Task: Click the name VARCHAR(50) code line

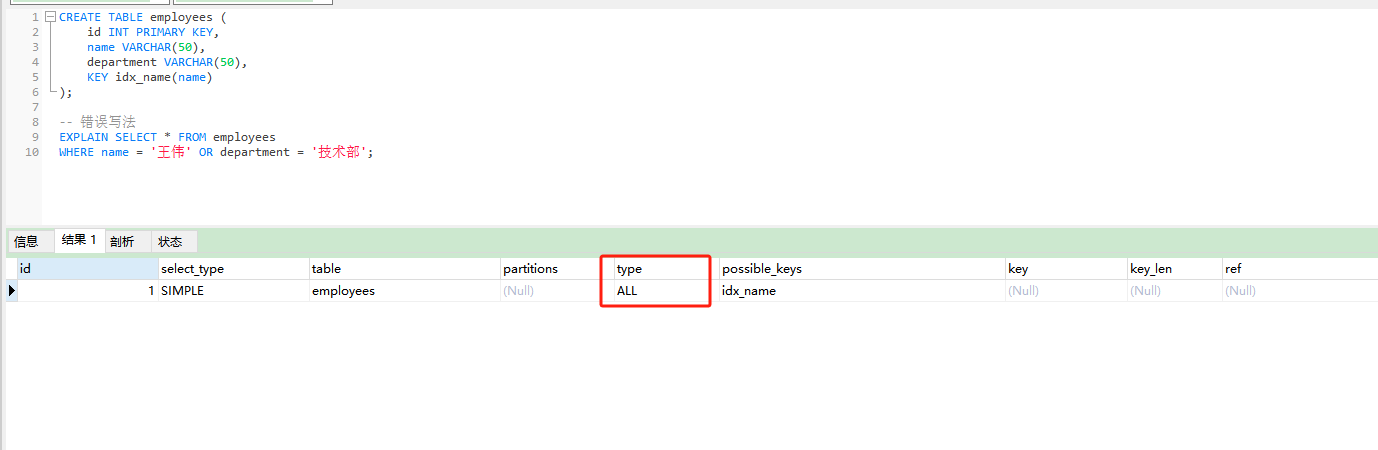Action: [146, 47]
